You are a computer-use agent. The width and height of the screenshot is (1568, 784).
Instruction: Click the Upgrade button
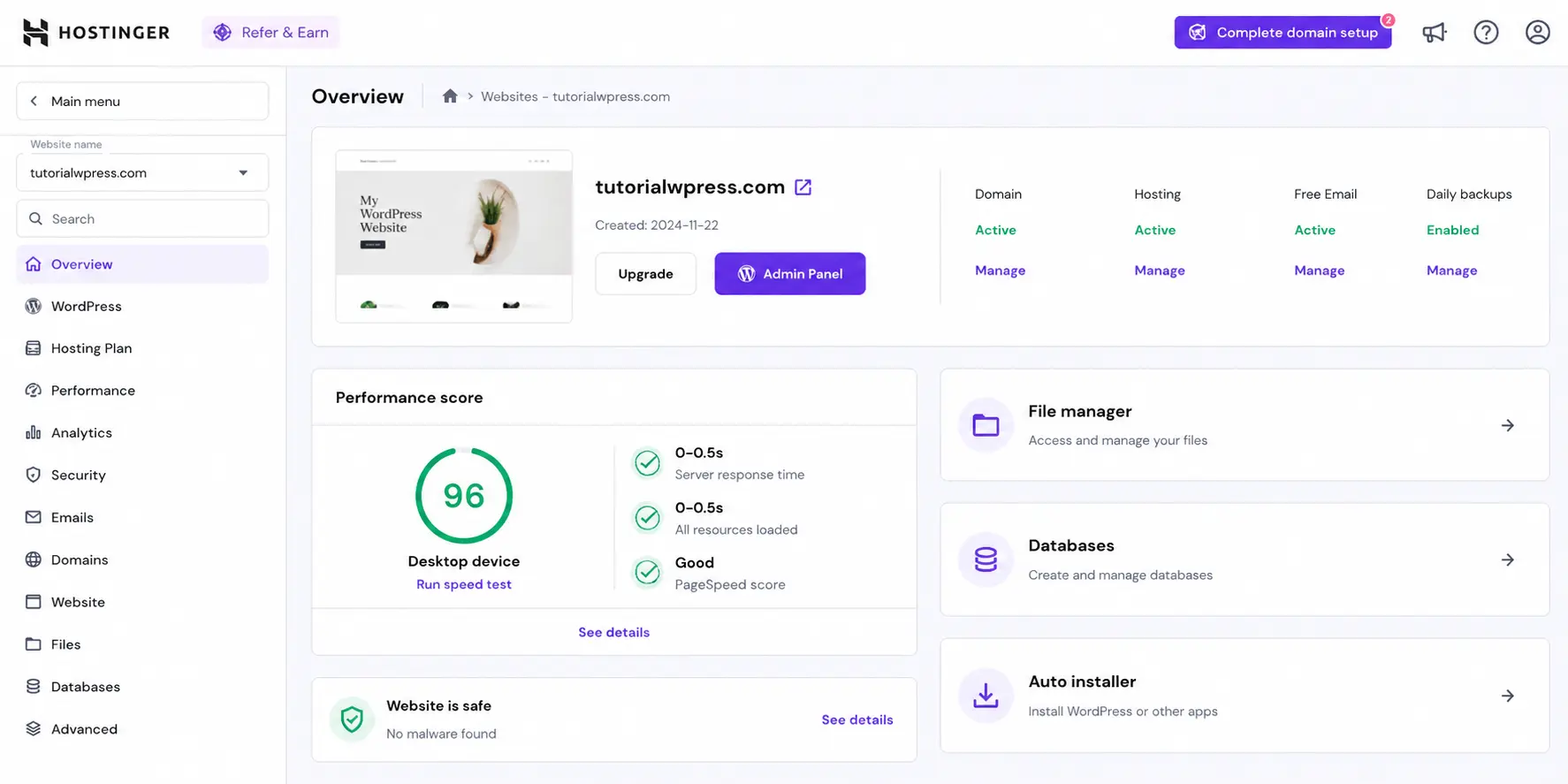tap(645, 274)
